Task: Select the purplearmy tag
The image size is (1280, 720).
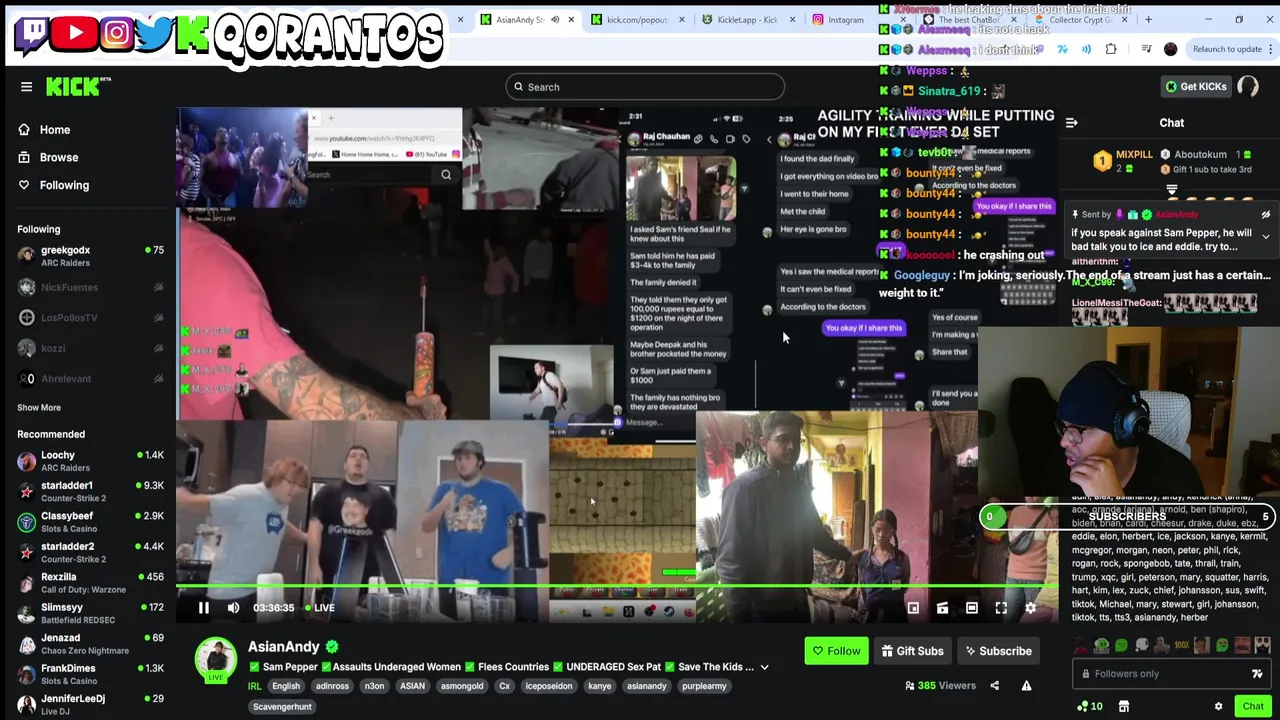Action: coord(704,686)
